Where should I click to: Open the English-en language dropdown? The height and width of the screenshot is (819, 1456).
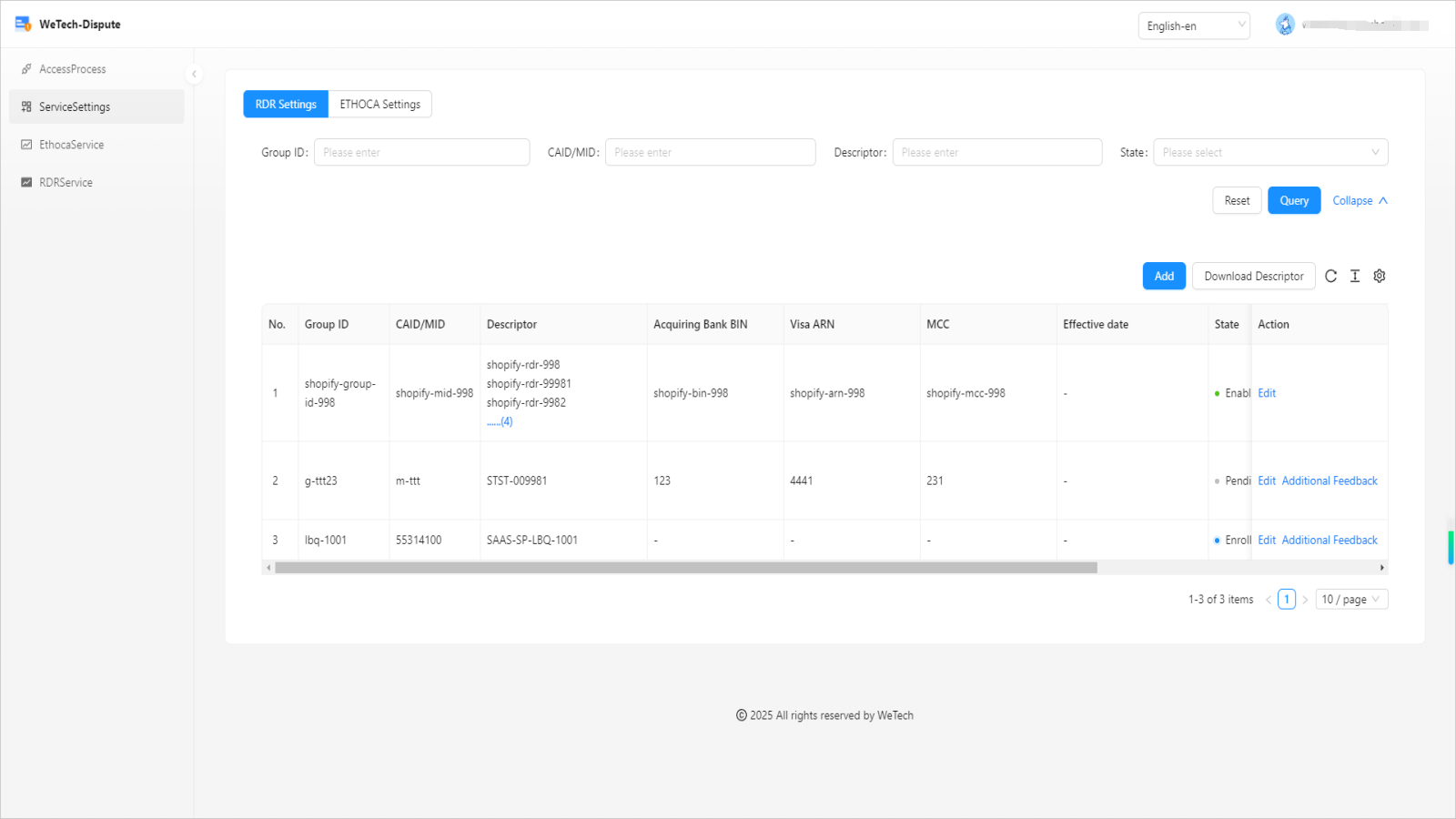1194,25
